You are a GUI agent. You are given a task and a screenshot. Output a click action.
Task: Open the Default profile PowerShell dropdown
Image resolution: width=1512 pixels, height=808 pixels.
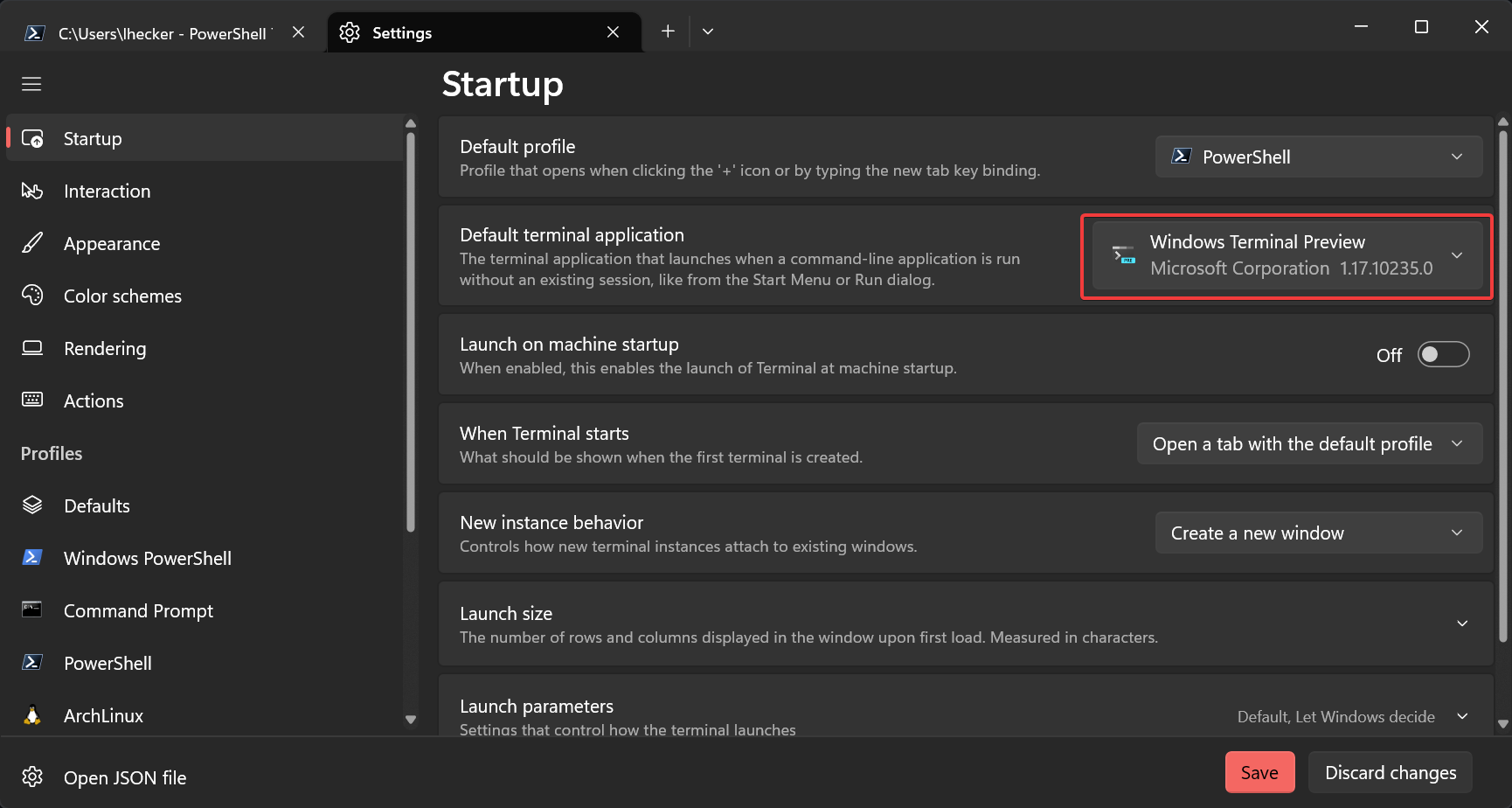pos(1319,157)
